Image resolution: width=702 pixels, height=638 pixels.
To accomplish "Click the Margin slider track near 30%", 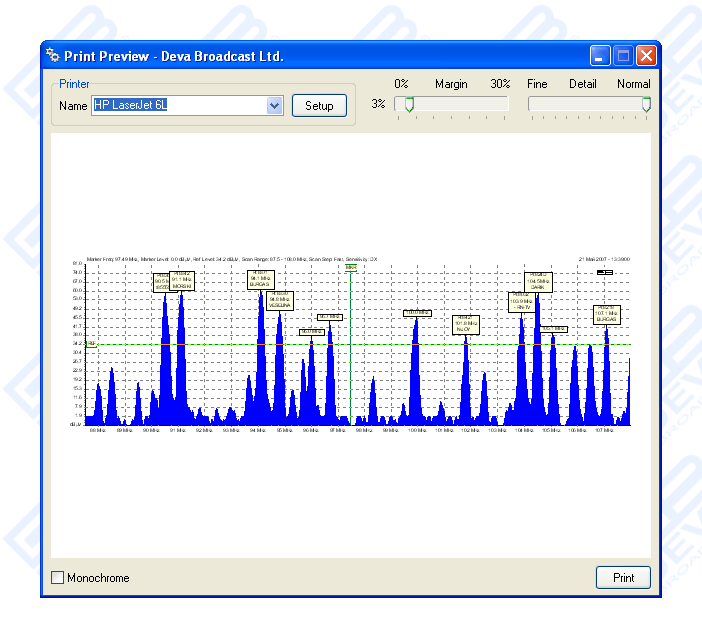I will [x=500, y=104].
